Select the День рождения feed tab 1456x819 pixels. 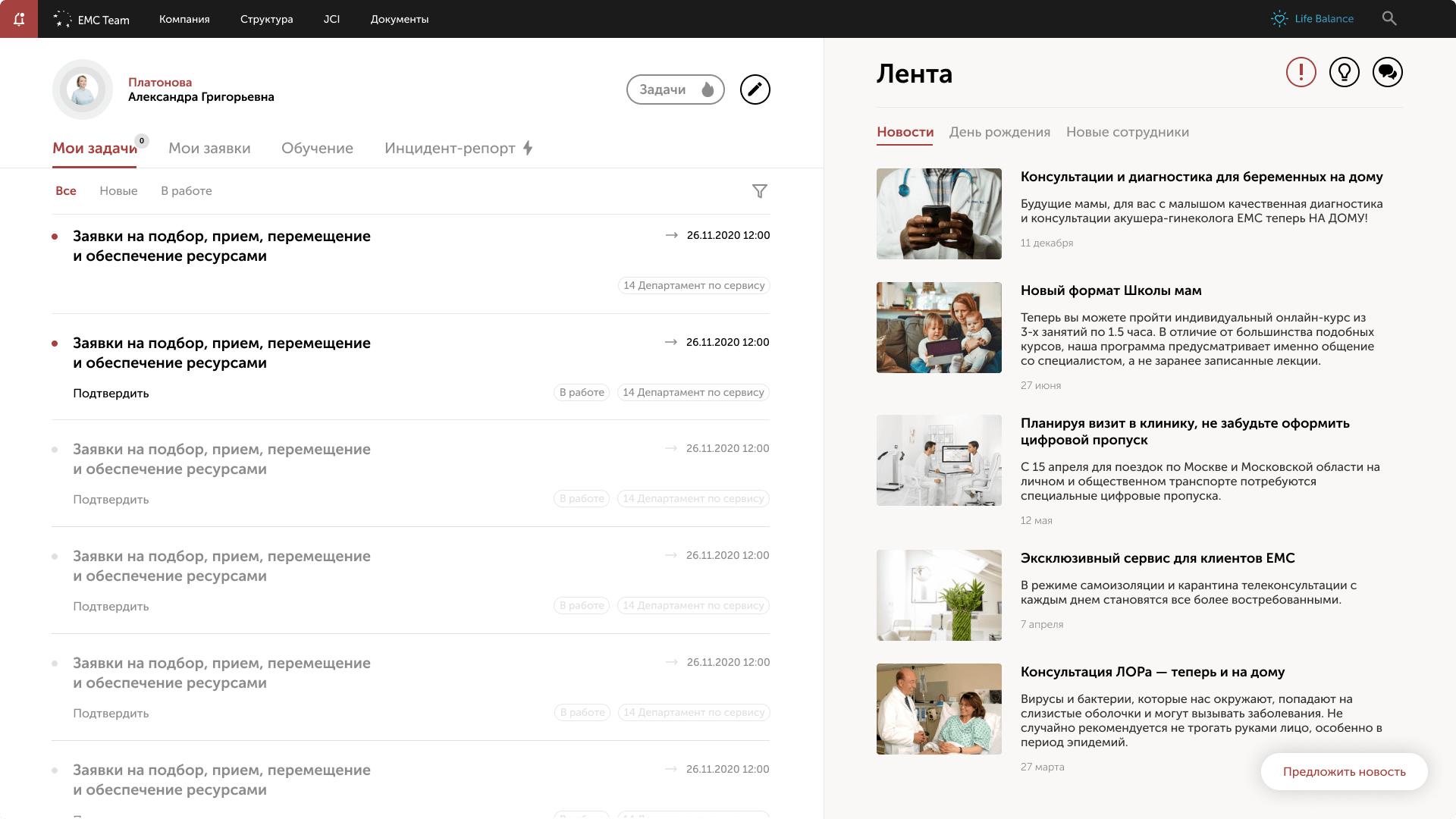[x=999, y=133]
